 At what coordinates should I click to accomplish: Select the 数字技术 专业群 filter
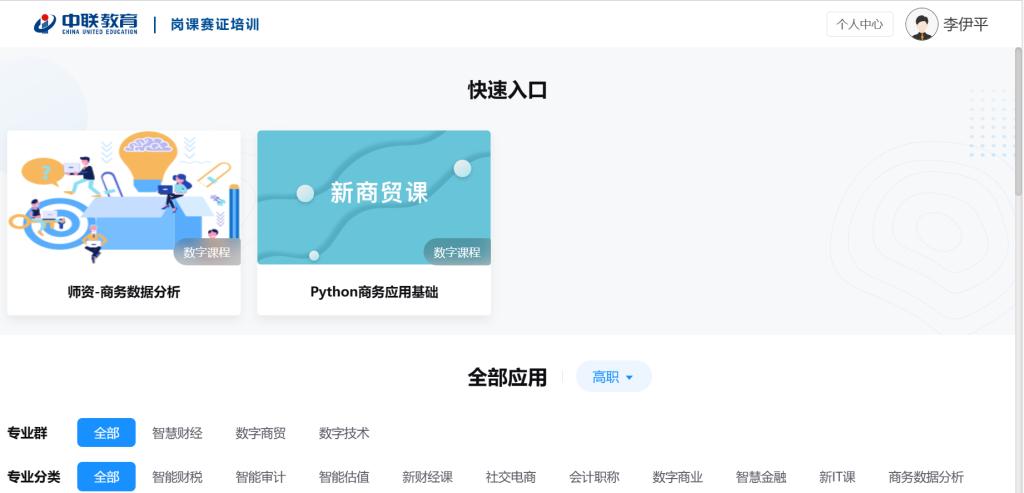click(344, 433)
